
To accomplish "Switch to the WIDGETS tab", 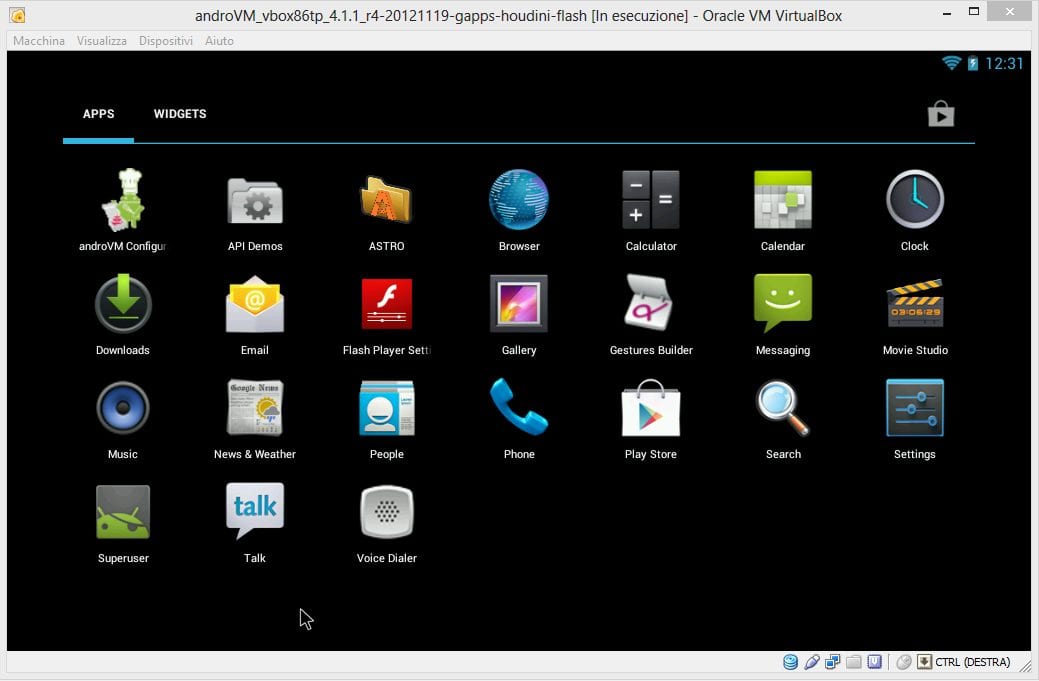I will point(180,114).
